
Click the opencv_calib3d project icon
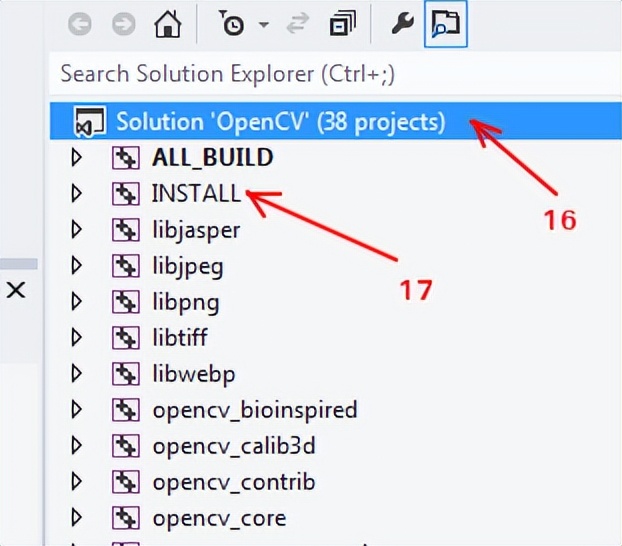pyautogui.click(x=126, y=446)
